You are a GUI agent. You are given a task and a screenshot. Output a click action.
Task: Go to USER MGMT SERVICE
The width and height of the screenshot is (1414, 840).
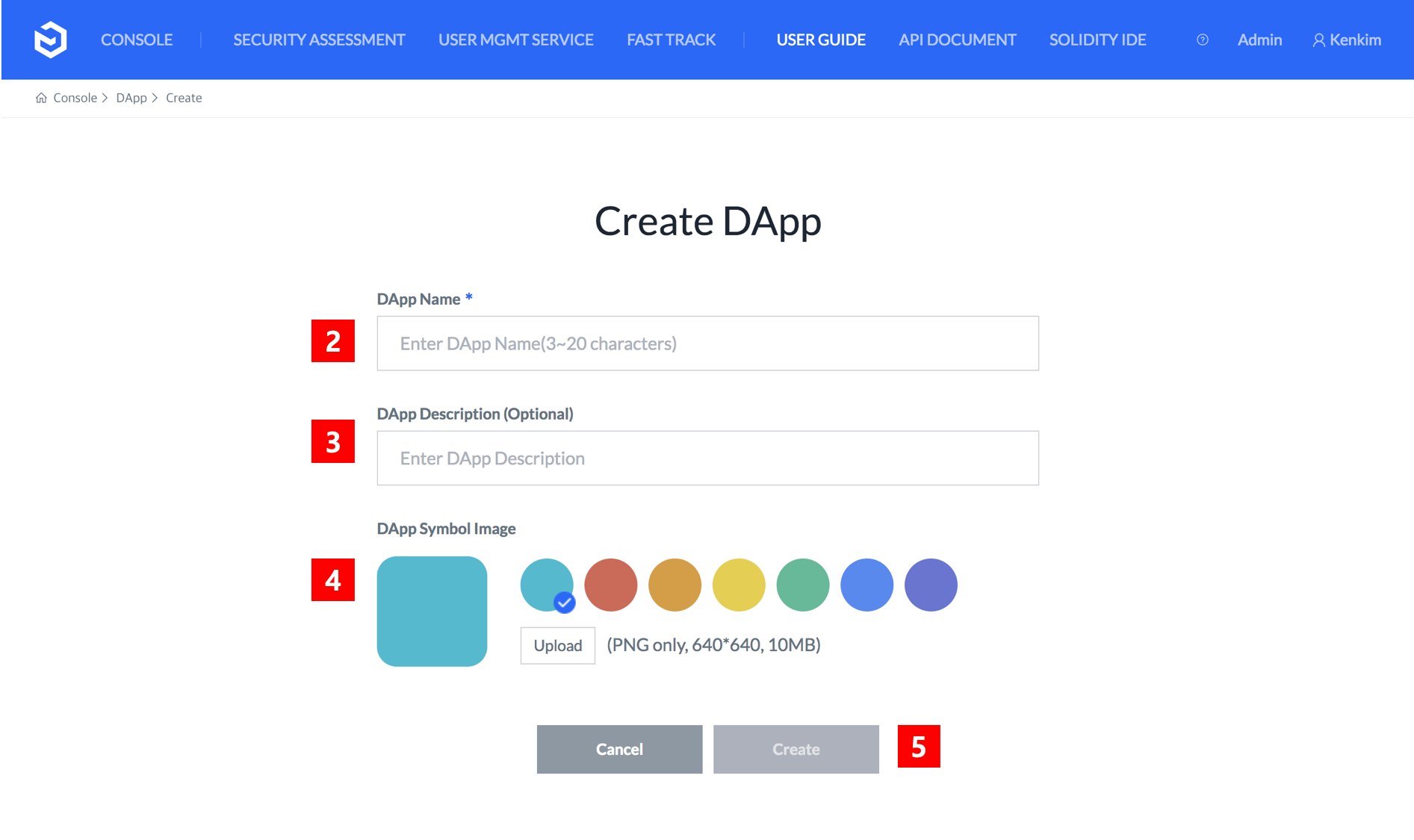point(516,40)
